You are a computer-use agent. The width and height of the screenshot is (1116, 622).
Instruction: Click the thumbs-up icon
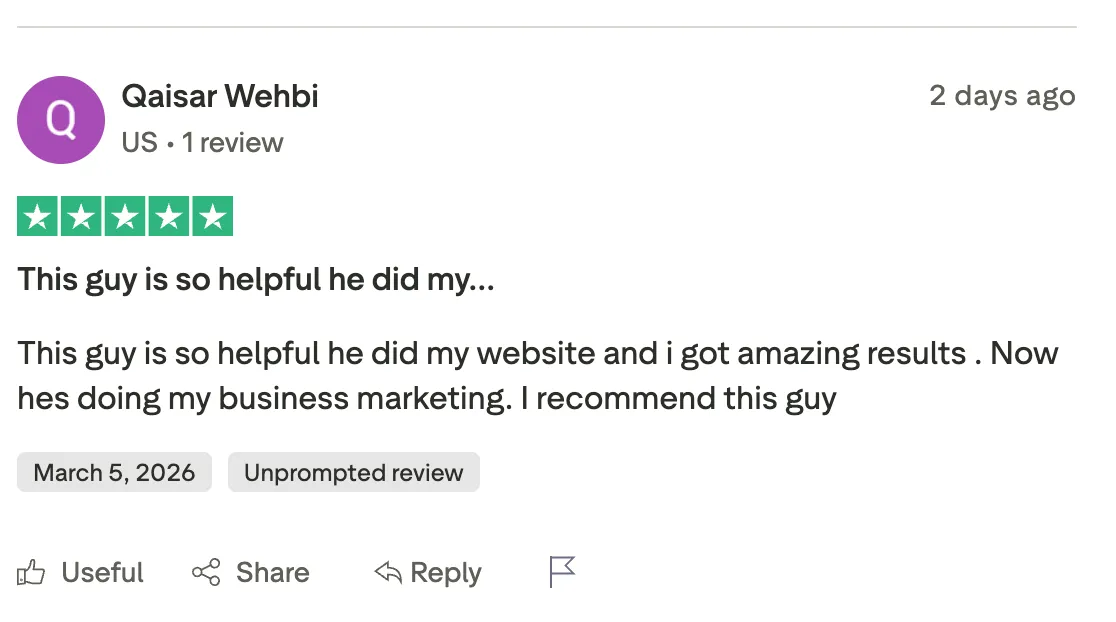(x=31, y=573)
